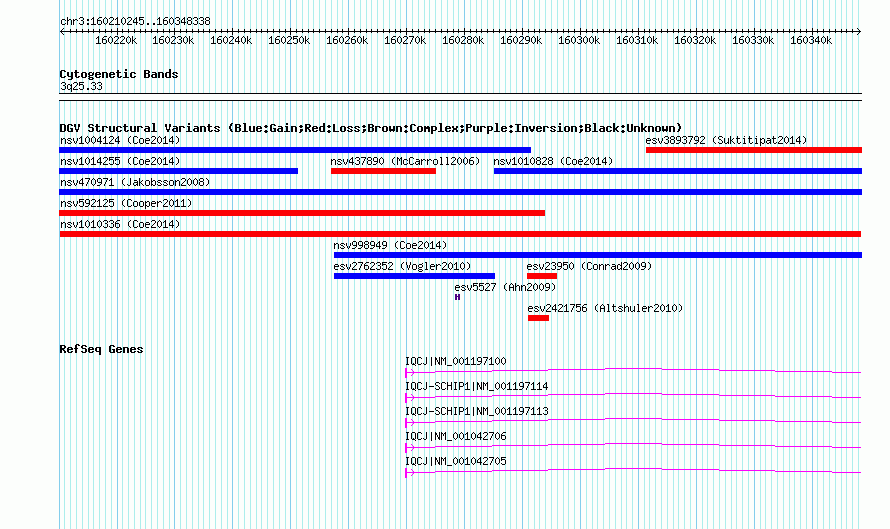Select the small purple esv5527 inversion marker

pos(457,297)
